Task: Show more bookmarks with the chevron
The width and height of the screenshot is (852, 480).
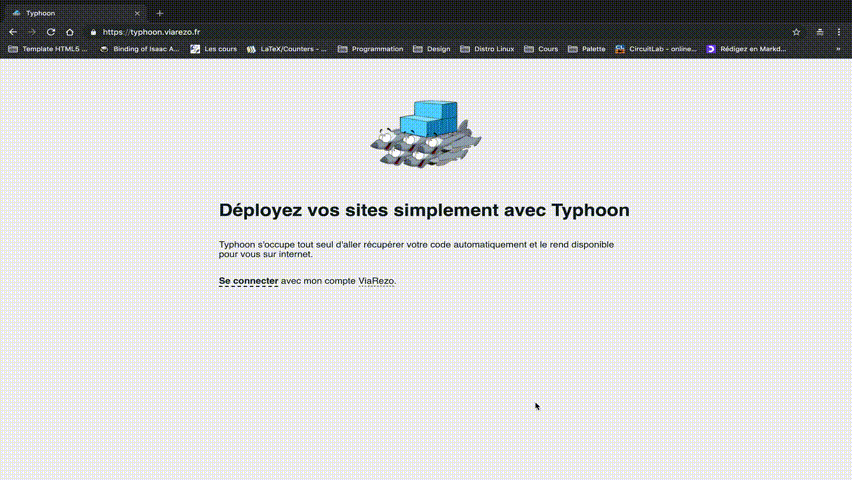Action: 838,49
